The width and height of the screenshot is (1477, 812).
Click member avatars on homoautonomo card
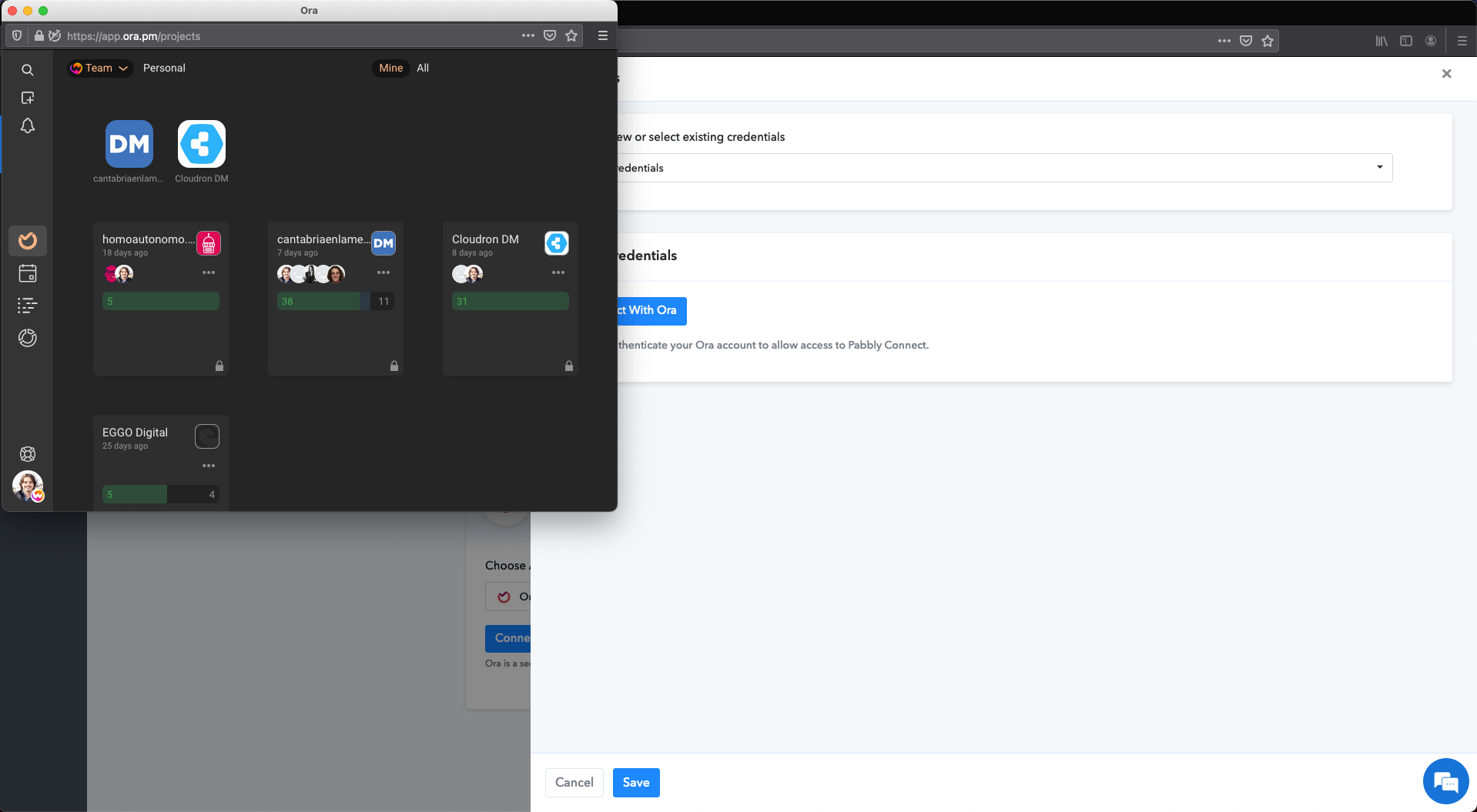pyautogui.click(x=119, y=273)
